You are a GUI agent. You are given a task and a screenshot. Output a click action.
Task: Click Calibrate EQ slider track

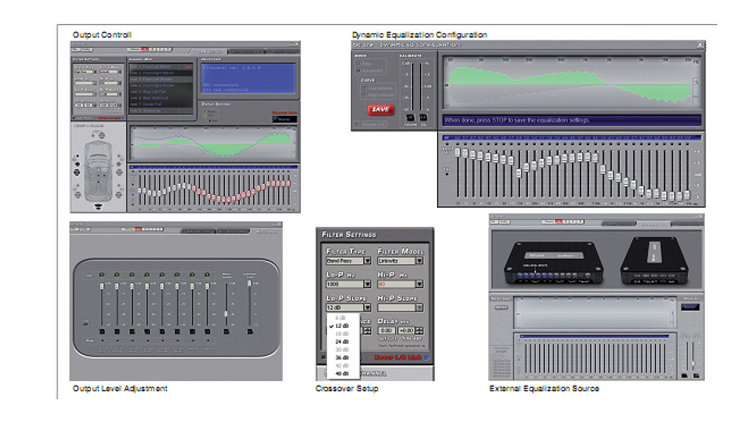[422, 86]
